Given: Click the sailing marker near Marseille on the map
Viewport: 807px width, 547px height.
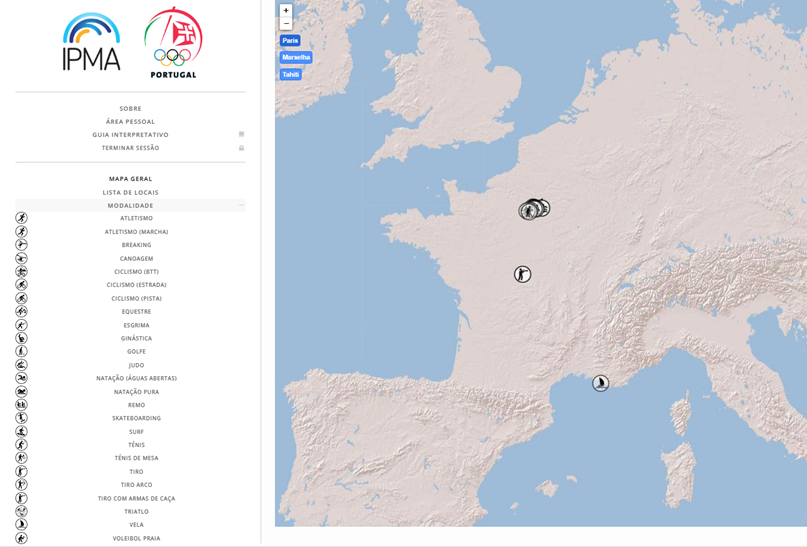Looking at the screenshot, I should 600,383.
